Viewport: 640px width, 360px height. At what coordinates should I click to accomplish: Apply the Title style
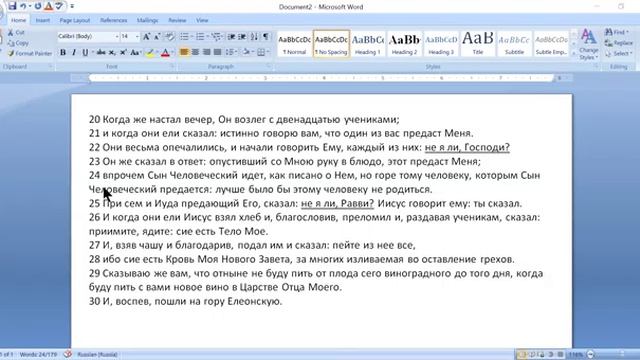478,44
